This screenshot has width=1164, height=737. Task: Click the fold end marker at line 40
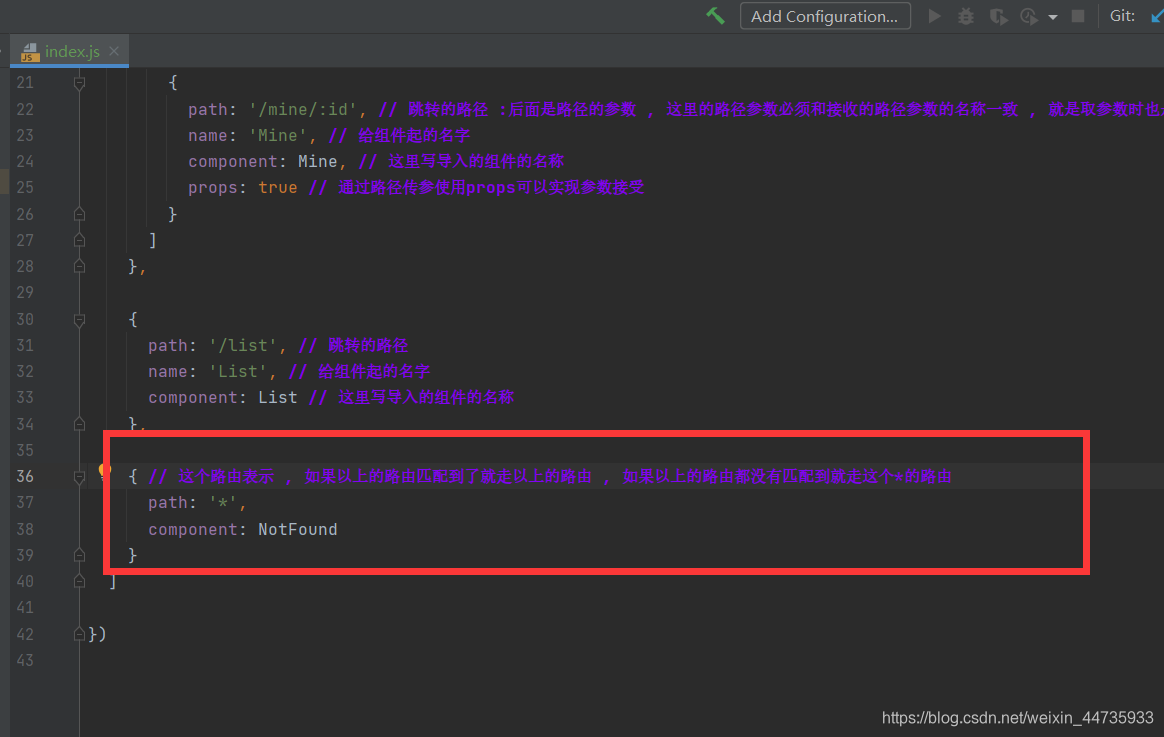(x=79, y=581)
